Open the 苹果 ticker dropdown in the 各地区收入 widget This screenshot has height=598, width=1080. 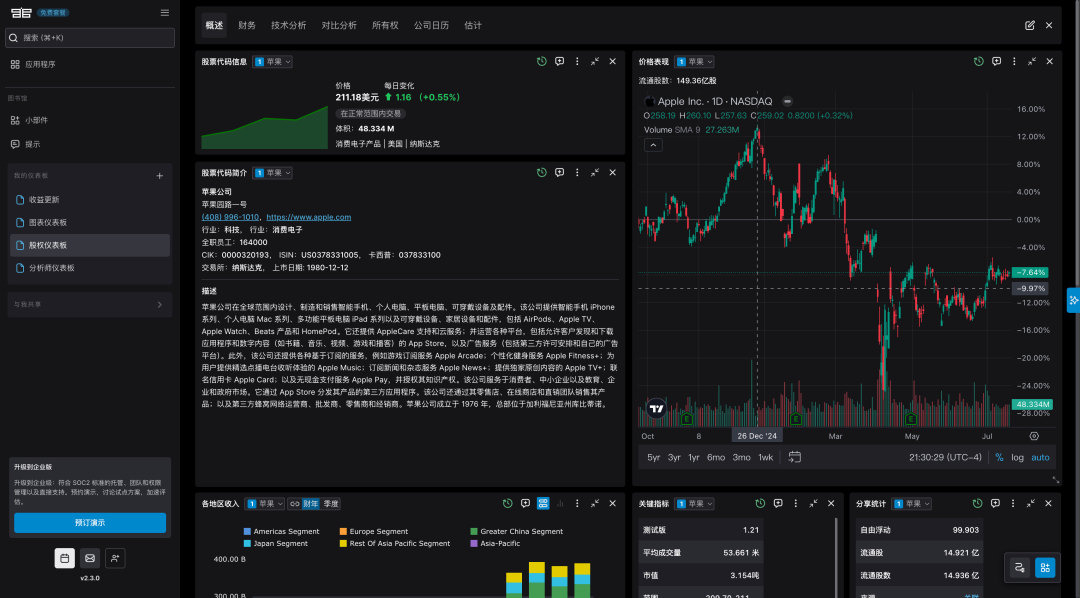(264, 504)
